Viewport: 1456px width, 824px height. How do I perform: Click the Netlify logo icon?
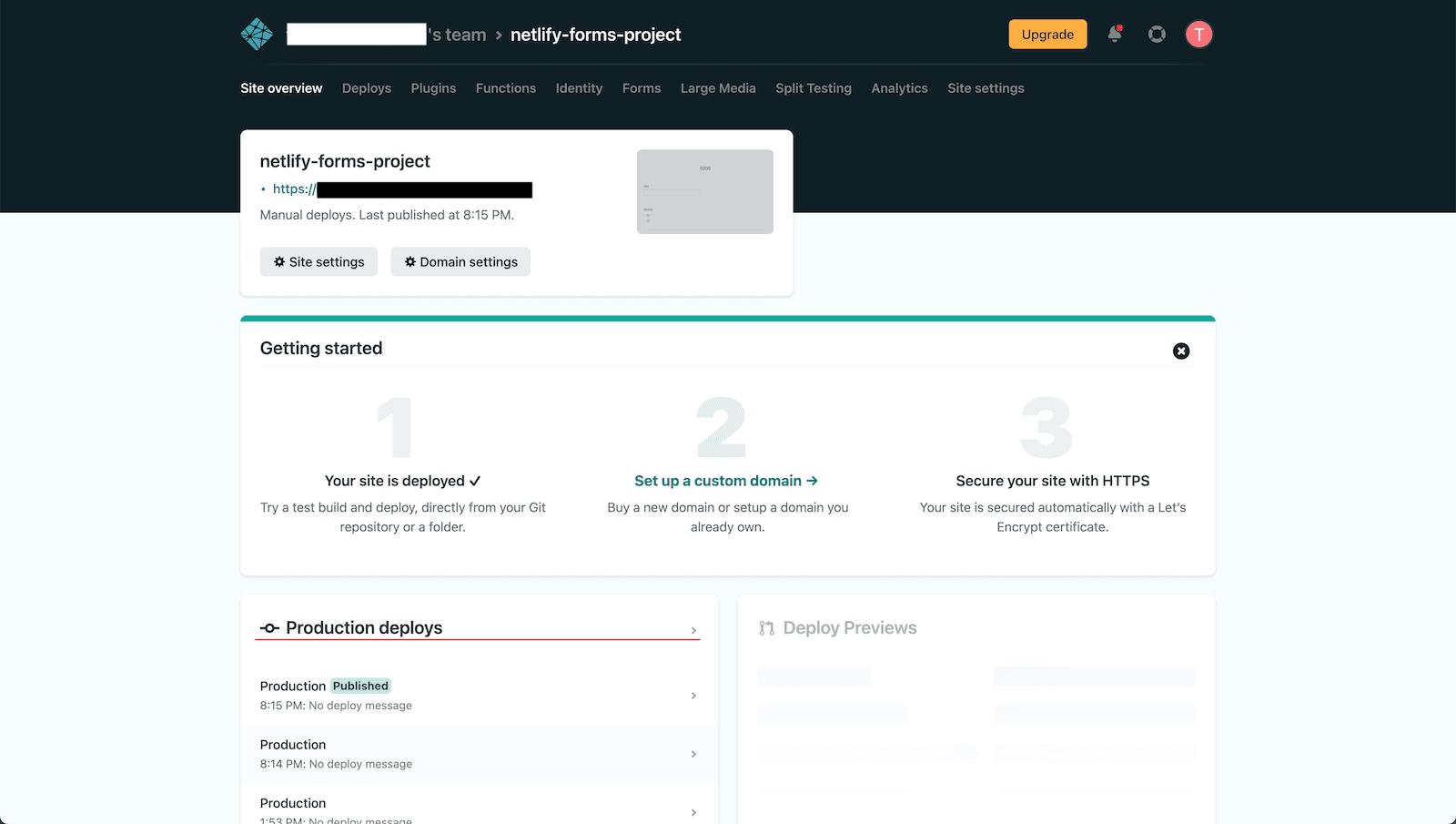point(257,35)
